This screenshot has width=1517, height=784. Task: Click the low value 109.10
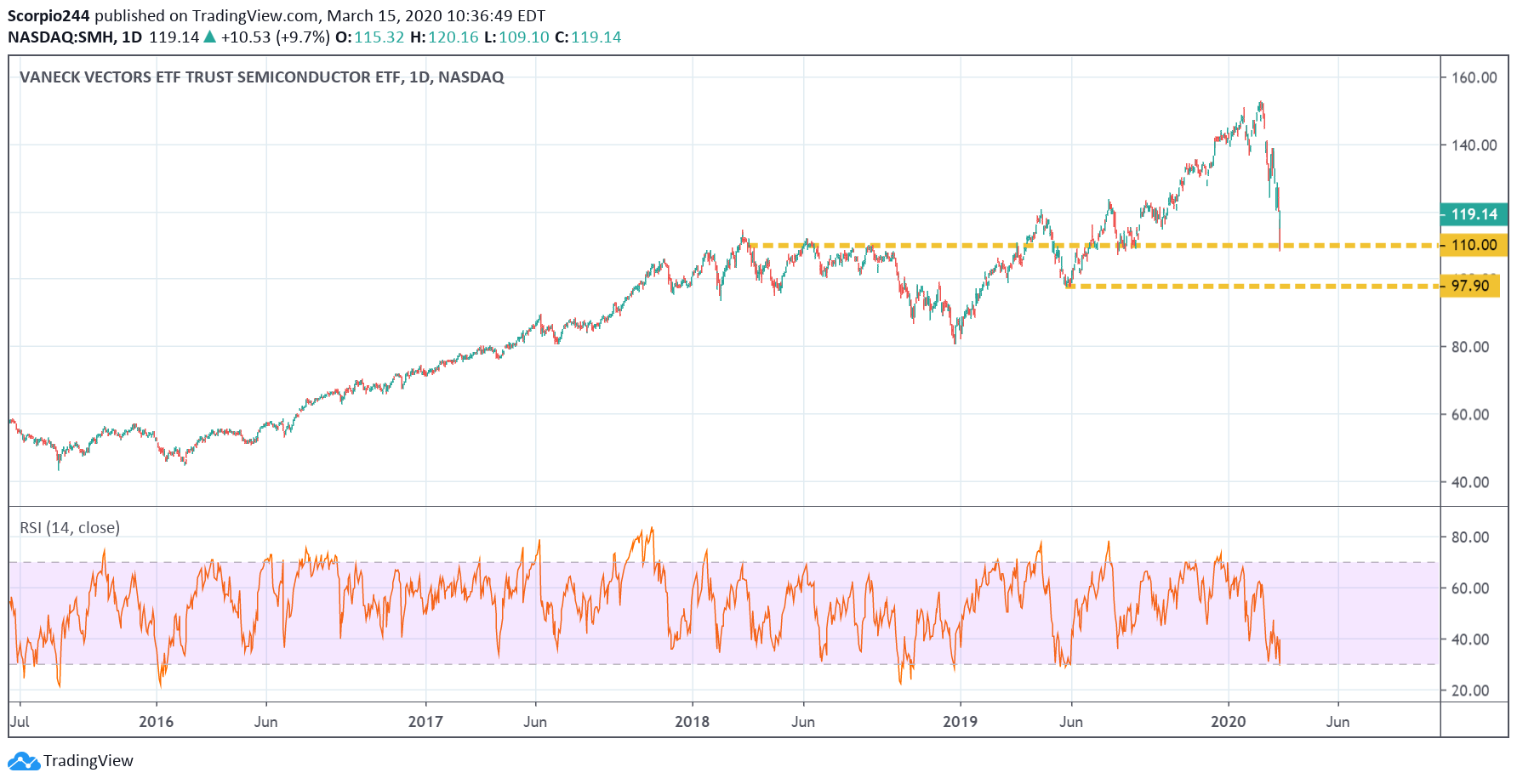(524, 37)
